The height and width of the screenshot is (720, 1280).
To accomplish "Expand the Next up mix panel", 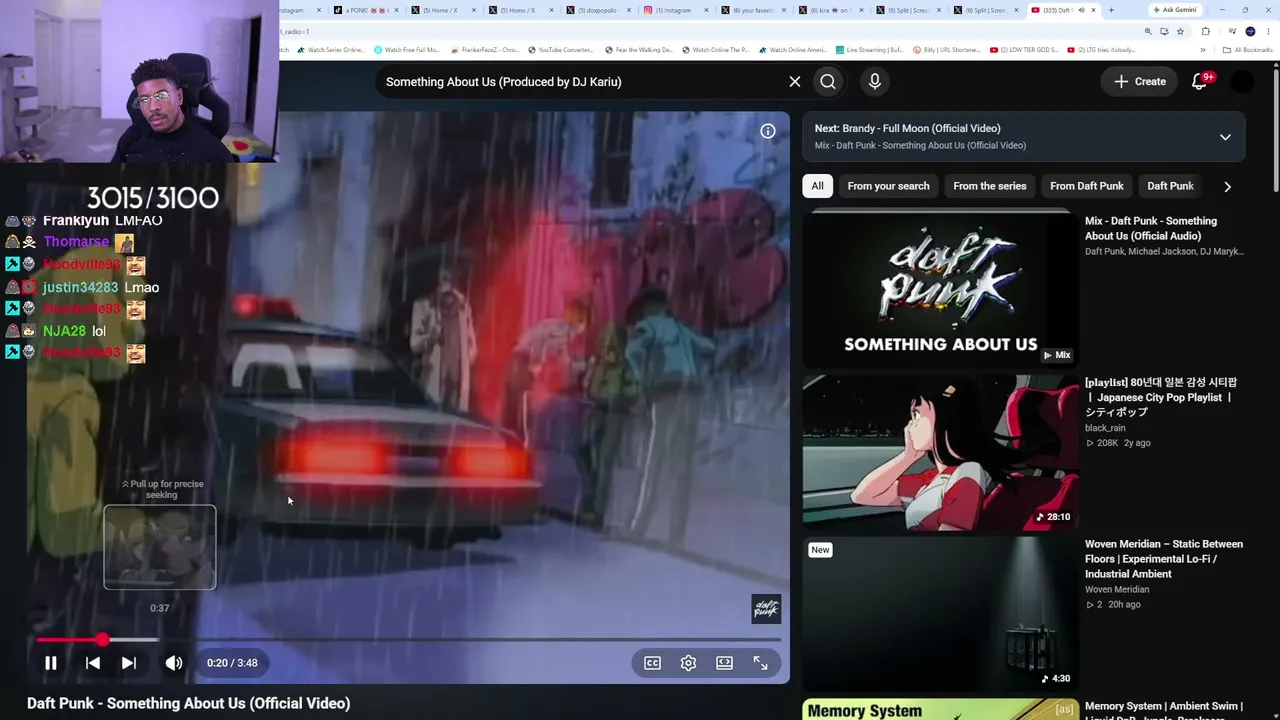I will [x=1225, y=137].
